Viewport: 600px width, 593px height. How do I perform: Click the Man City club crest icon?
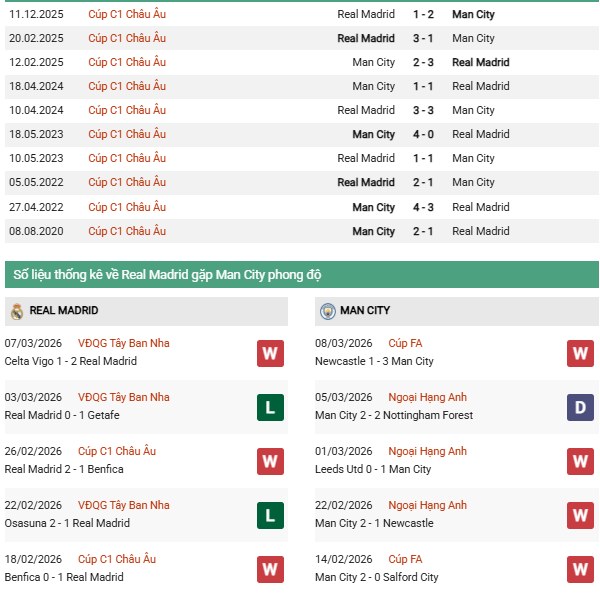click(x=327, y=311)
